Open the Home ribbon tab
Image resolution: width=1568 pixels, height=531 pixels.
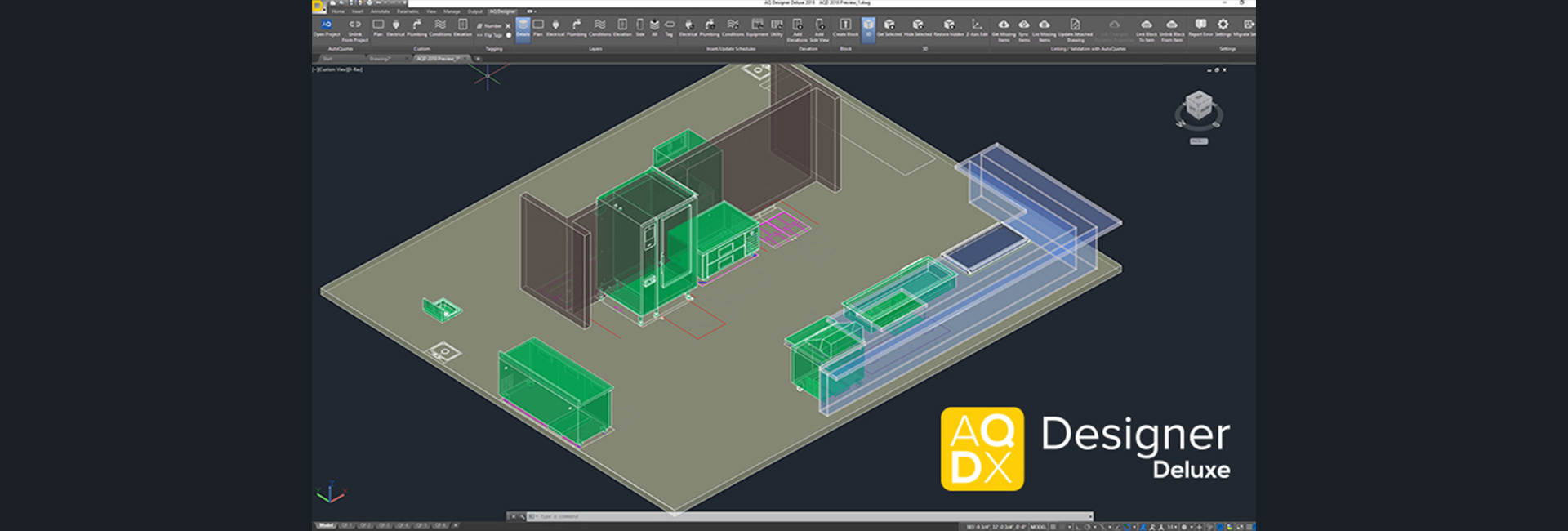coord(338,11)
